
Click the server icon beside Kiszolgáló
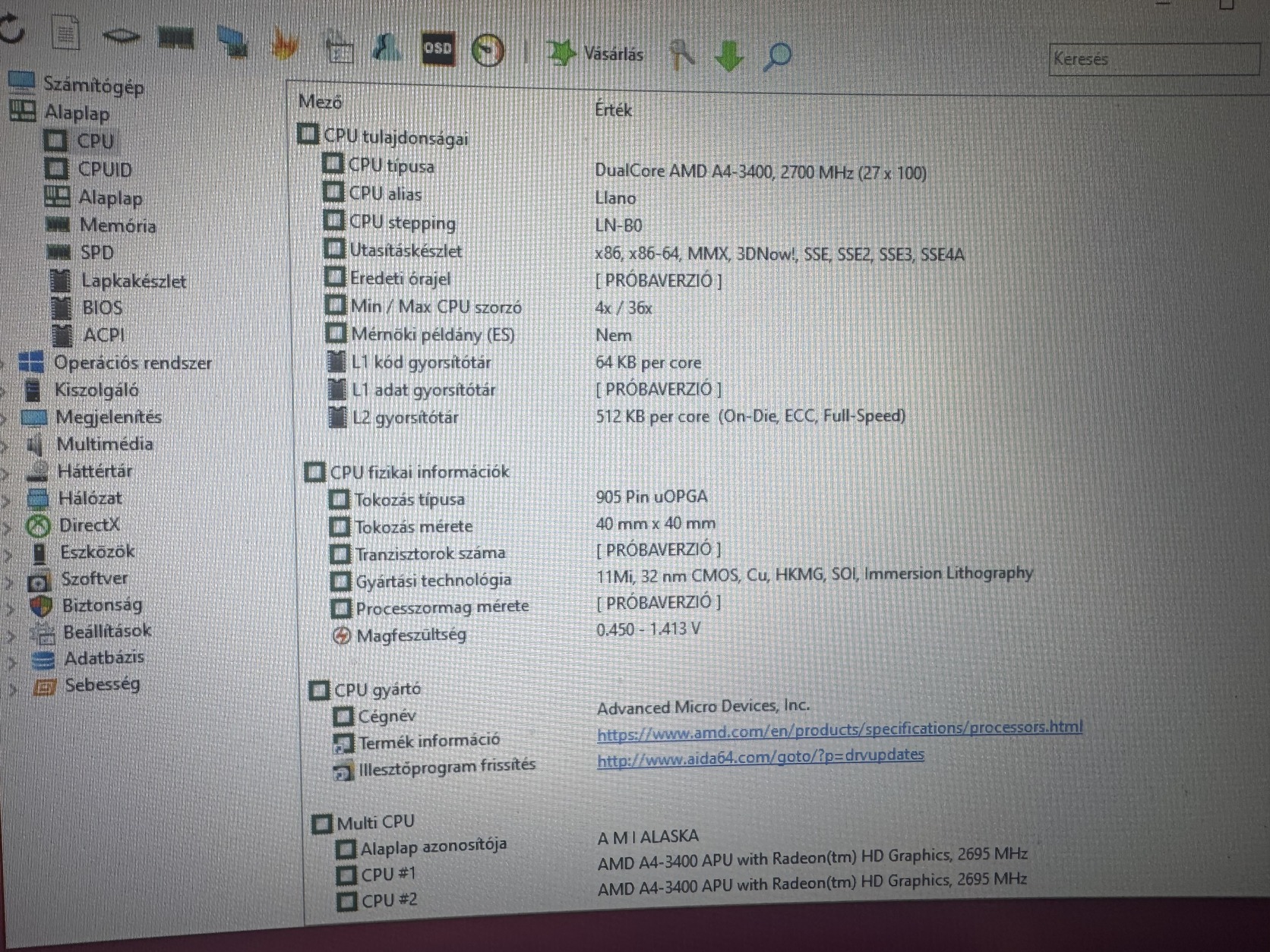[33, 390]
